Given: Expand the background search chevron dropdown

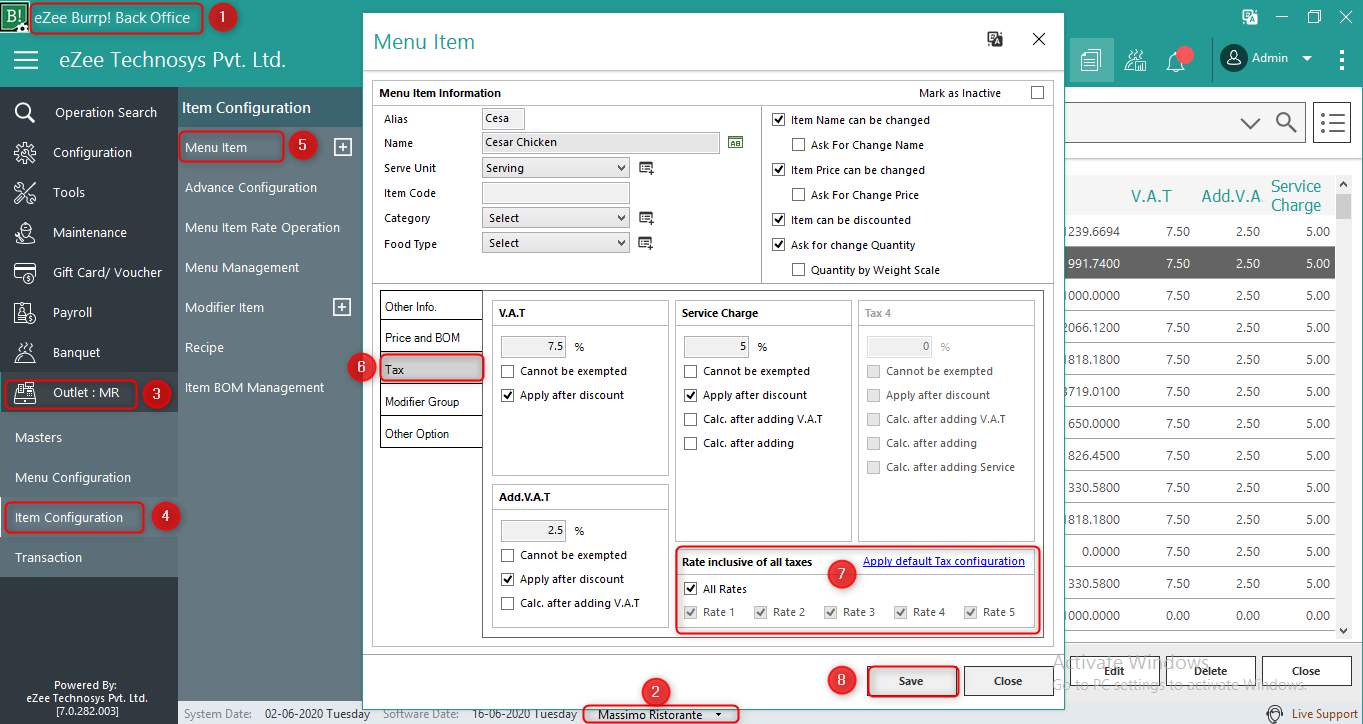Looking at the screenshot, I should (1250, 123).
